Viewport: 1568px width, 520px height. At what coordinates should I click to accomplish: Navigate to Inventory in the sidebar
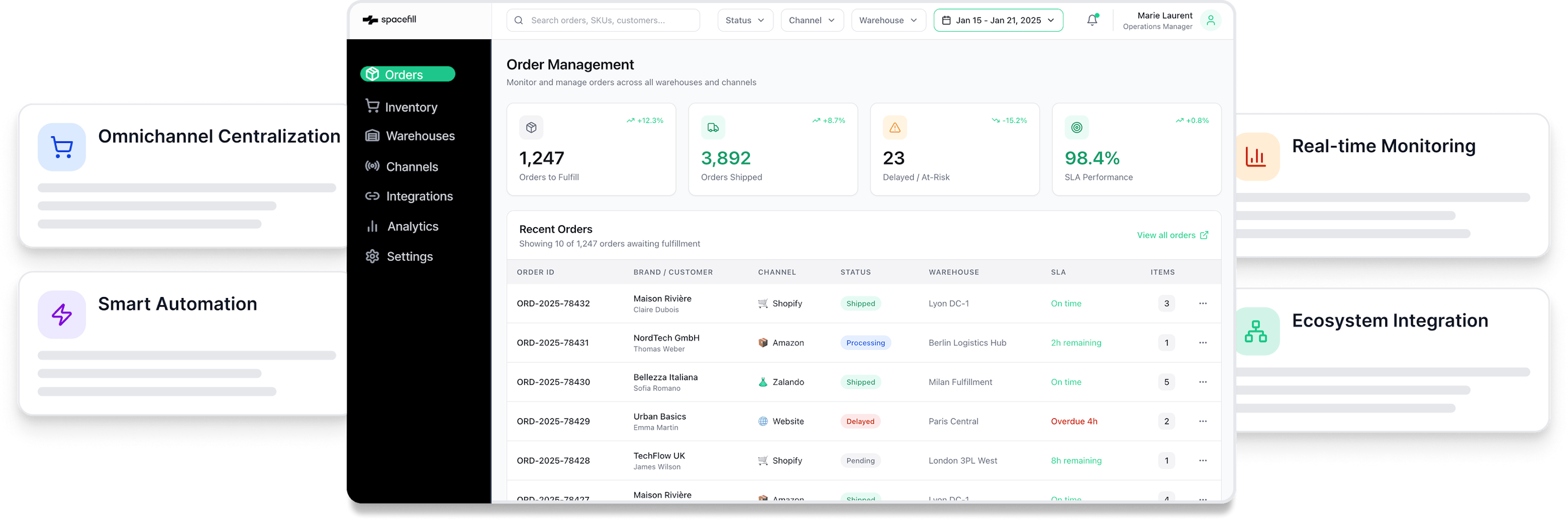[x=410, y=107]
